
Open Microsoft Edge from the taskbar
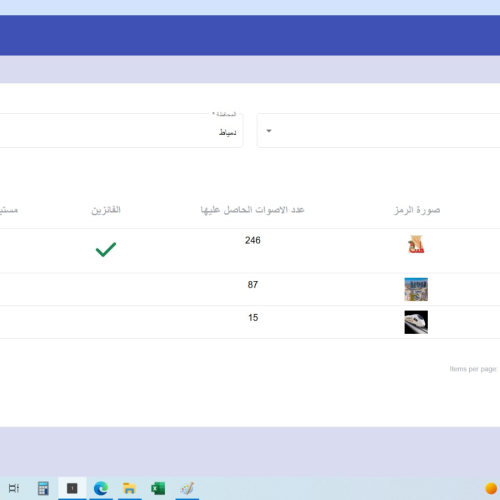click(101, 489)
